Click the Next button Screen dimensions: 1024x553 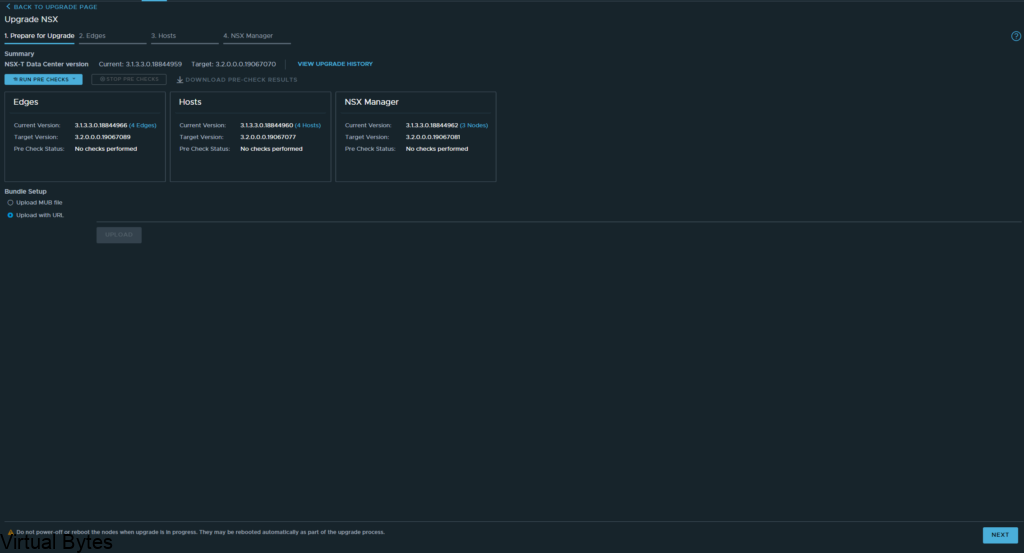click(1000, 535)
